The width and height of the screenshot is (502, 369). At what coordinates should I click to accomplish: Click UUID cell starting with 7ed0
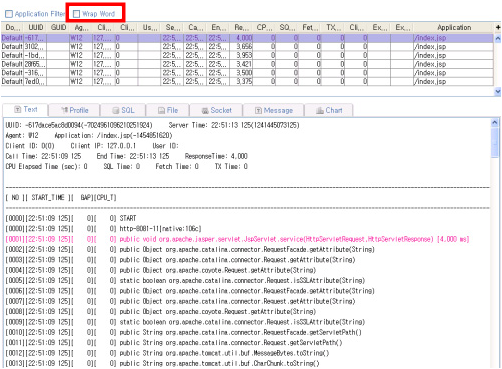pos(35,81)
